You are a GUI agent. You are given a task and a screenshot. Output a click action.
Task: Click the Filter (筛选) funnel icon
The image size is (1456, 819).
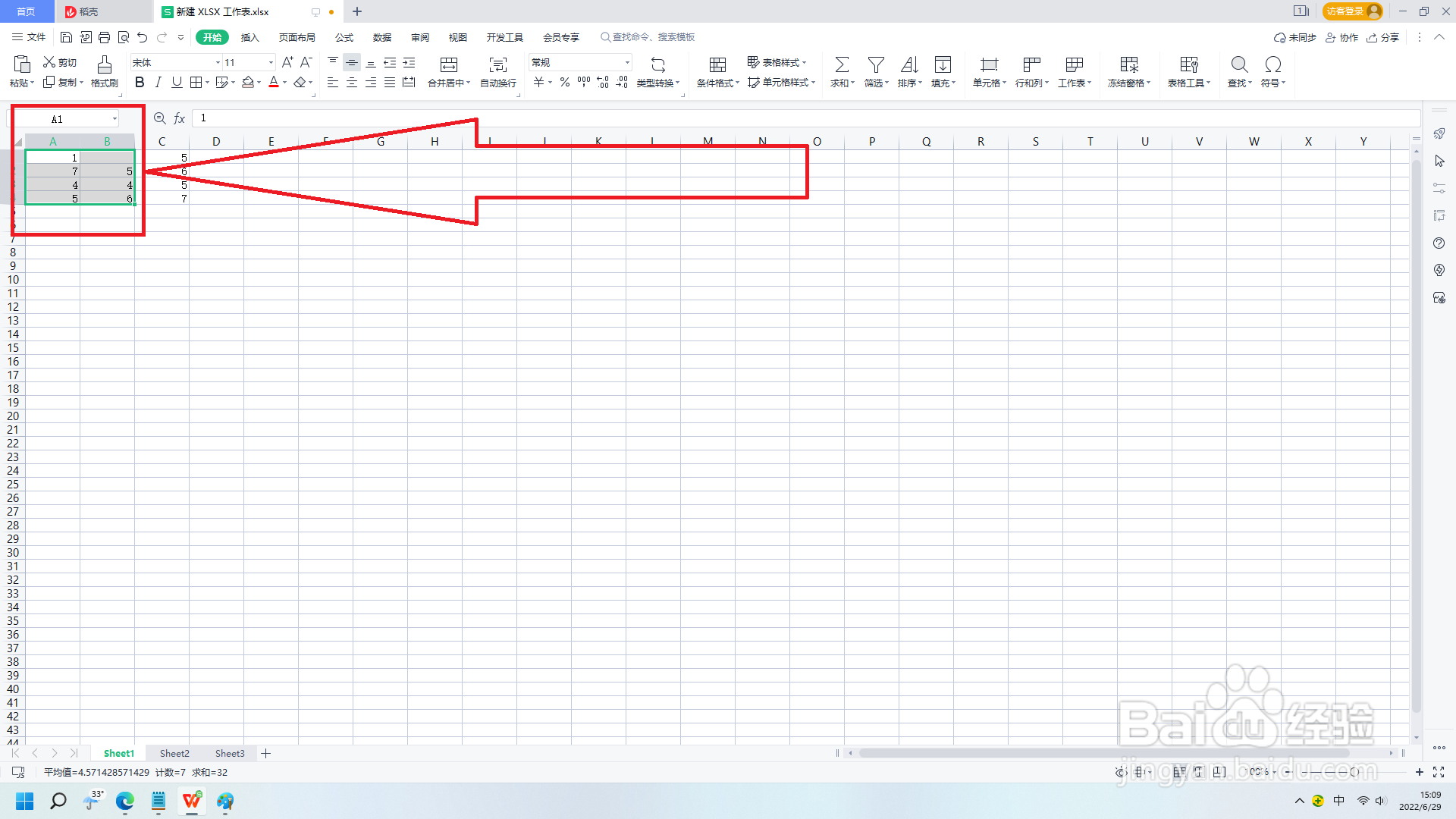click(876, 65)
